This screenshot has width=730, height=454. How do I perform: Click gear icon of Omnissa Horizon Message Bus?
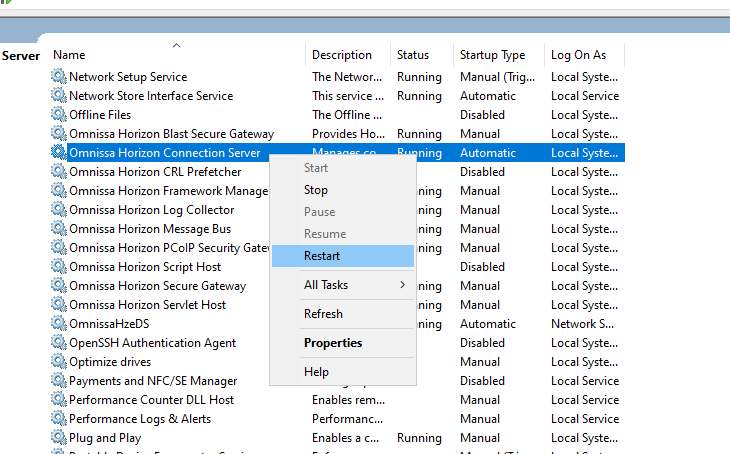point(59,229)
